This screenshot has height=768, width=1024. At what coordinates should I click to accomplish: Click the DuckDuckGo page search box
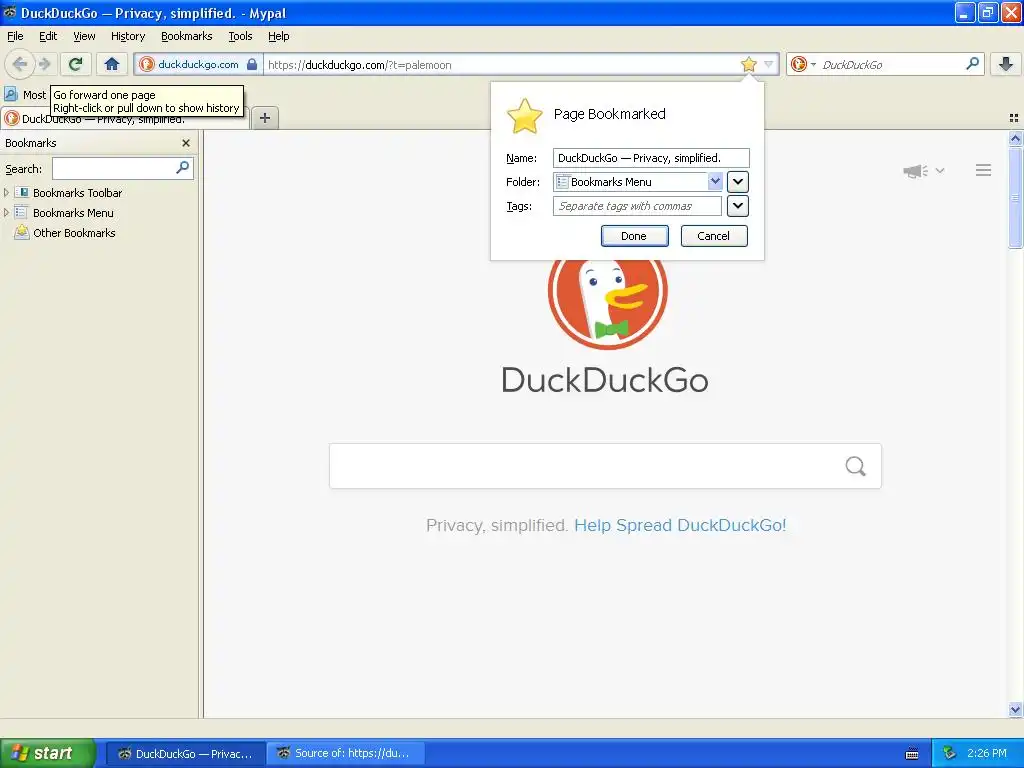[x=605, y=466]
